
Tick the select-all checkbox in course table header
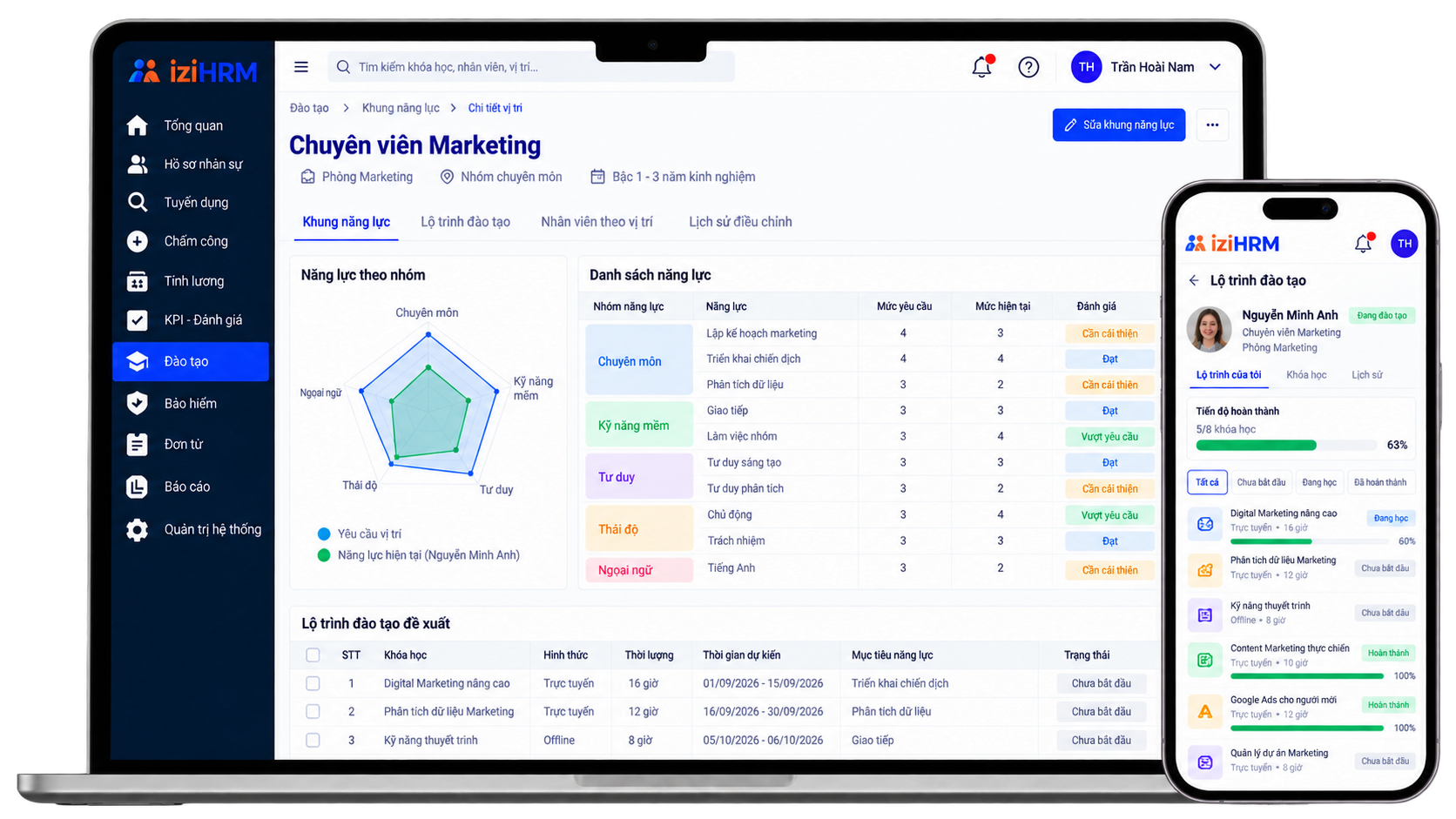click(313, 655)
